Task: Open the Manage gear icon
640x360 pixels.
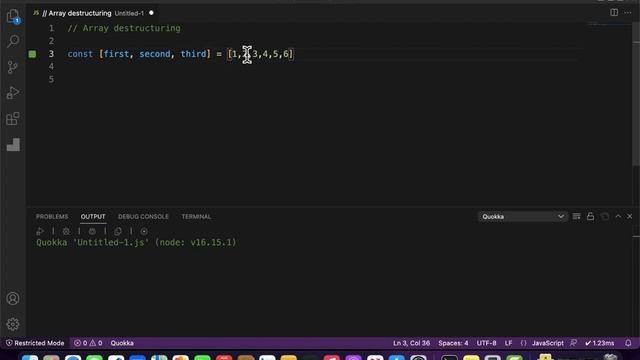Action: [13, 324]
